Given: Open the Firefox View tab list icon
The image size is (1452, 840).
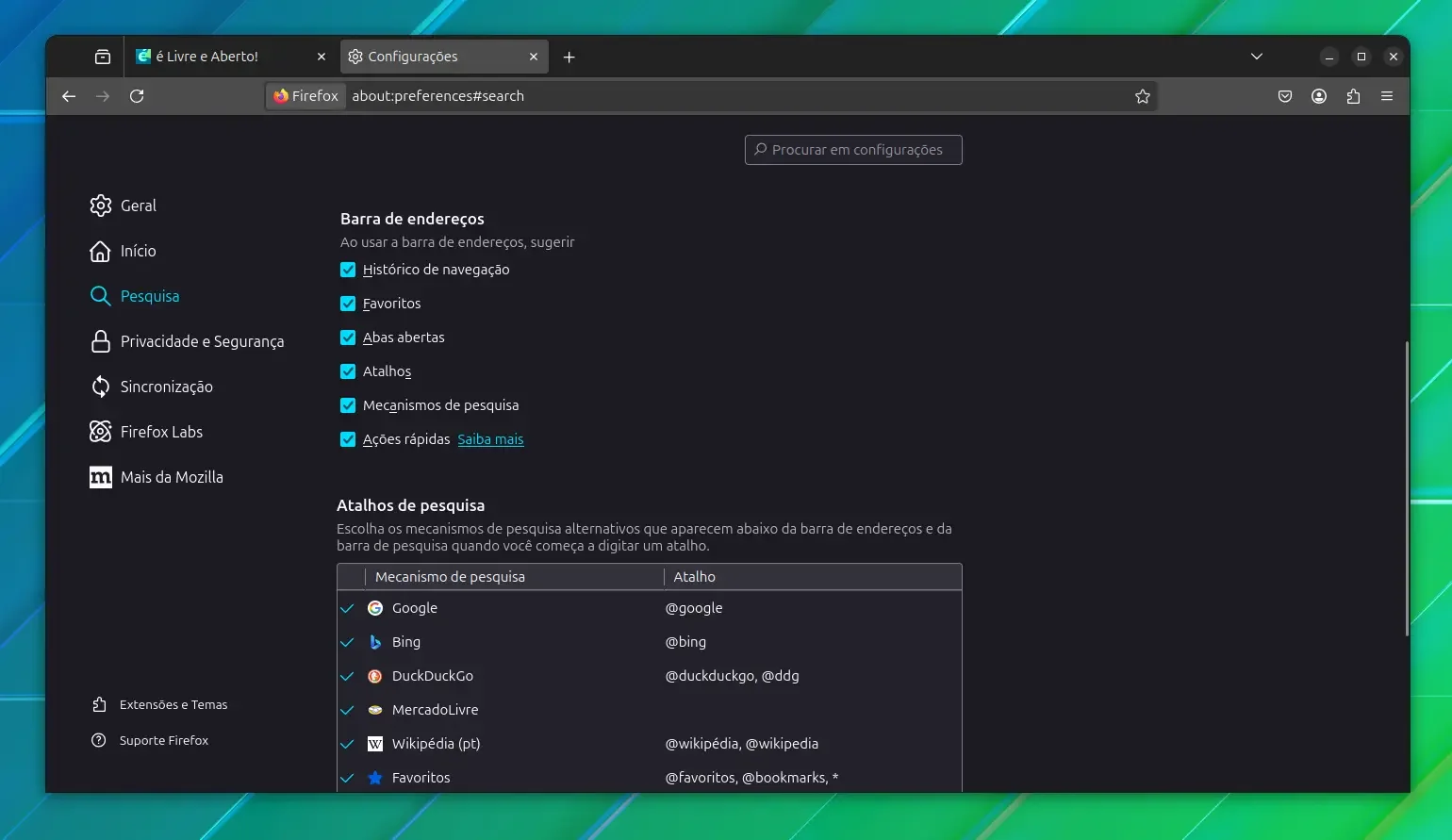Looking at the screenshot, I should [x=103, y=57].
